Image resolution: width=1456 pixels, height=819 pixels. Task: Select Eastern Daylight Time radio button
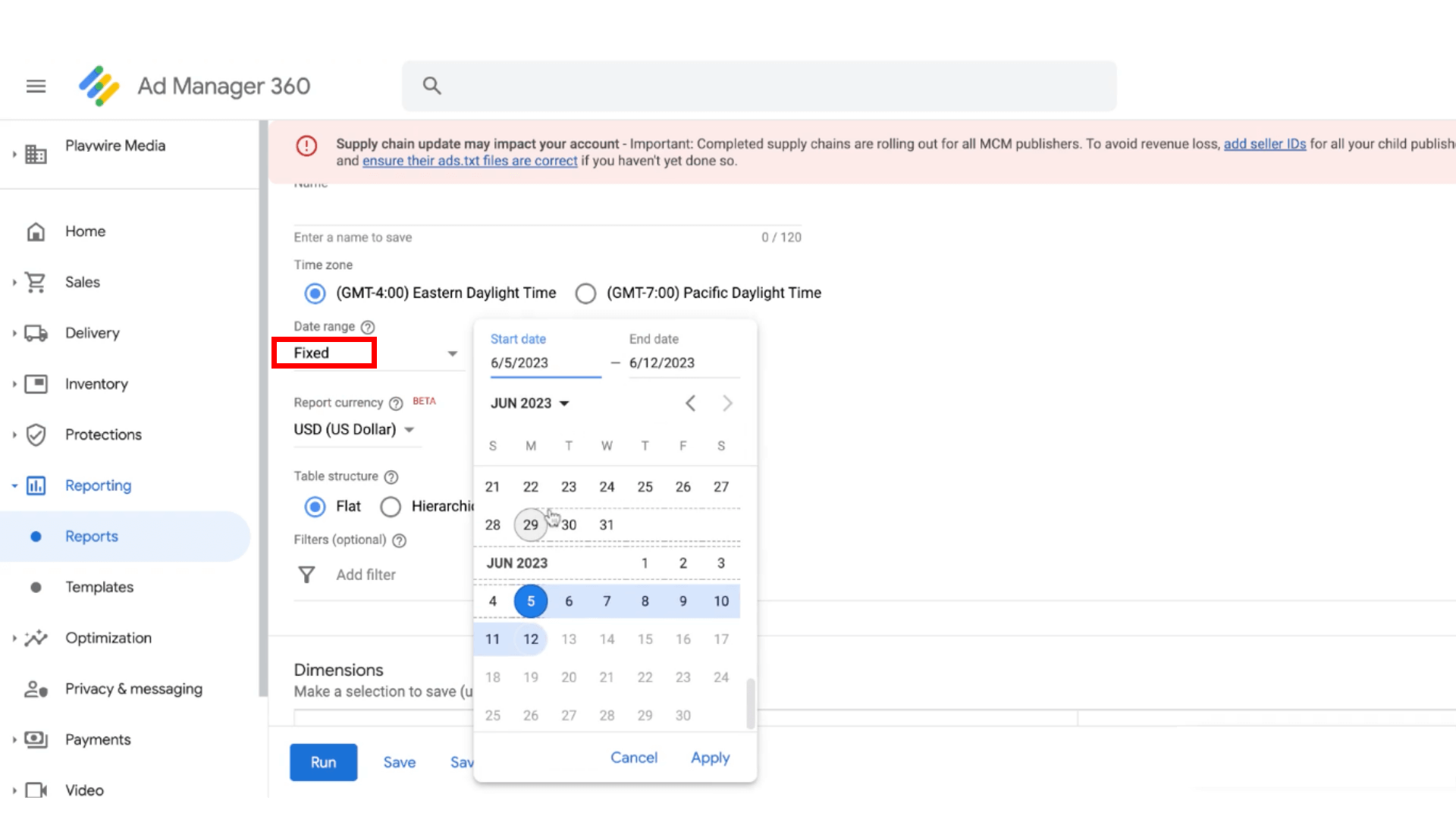click(315, 293)
